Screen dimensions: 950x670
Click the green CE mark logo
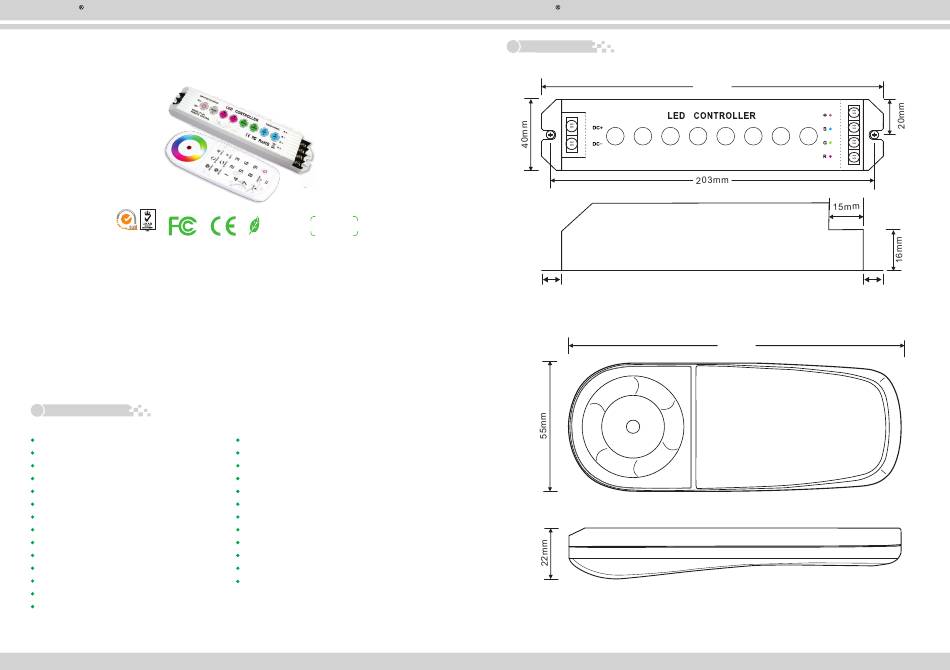pyautogui.click(x=223, y=226)
